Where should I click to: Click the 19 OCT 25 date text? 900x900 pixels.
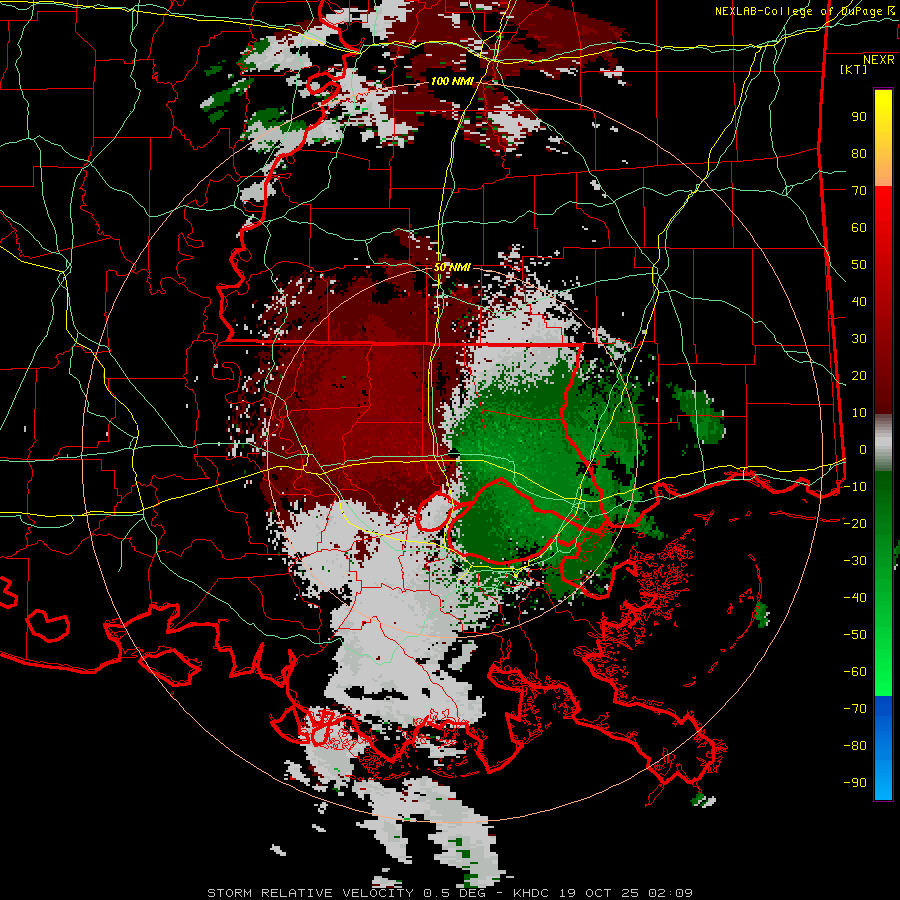599,893
